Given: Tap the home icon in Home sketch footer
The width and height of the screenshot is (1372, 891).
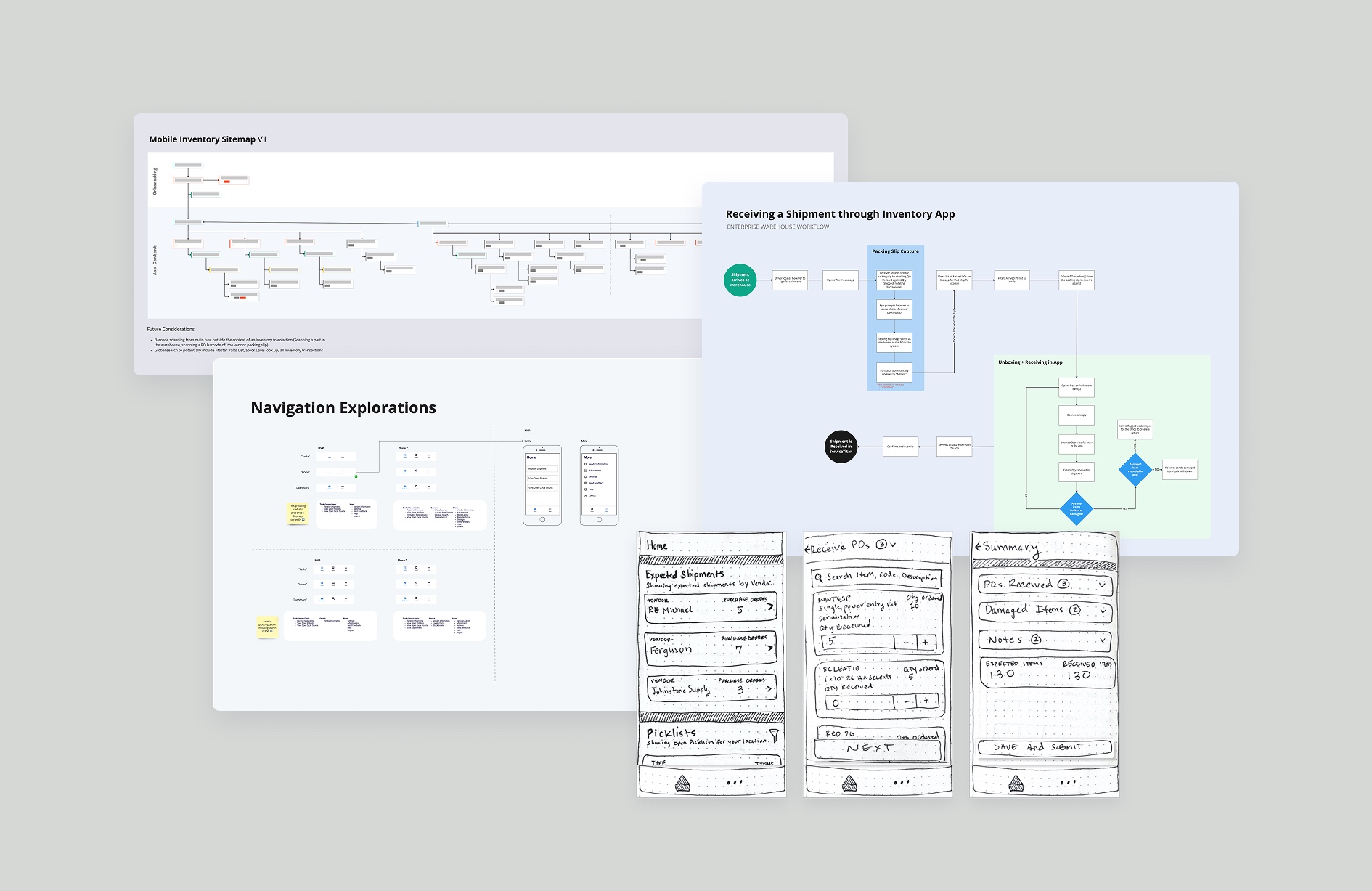Looking at the screenshot, I should click(682, 783).
